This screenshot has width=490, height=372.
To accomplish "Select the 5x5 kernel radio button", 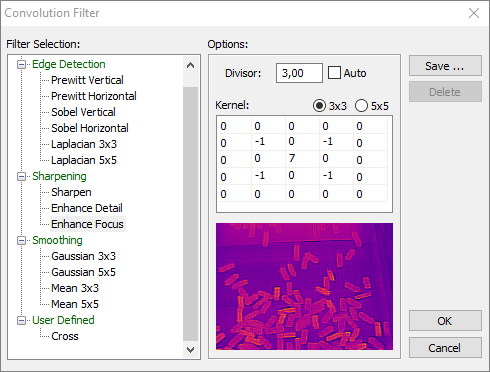I will pyautogui.click(x=361, y=106).
